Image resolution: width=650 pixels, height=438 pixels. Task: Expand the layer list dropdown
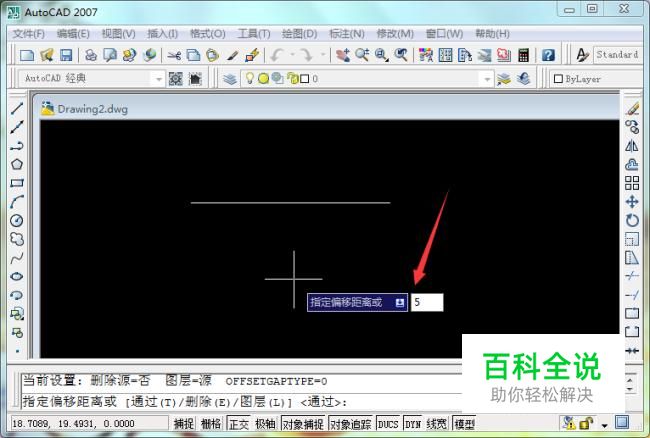coord(487,79)
